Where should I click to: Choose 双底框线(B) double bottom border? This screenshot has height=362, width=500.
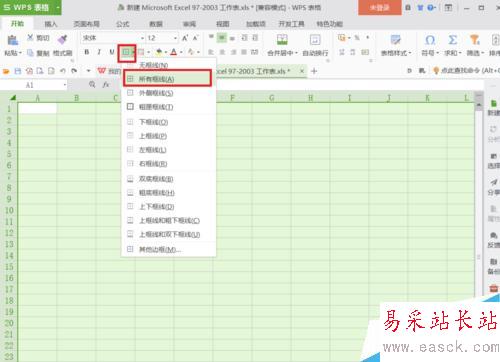click(168, 179)
